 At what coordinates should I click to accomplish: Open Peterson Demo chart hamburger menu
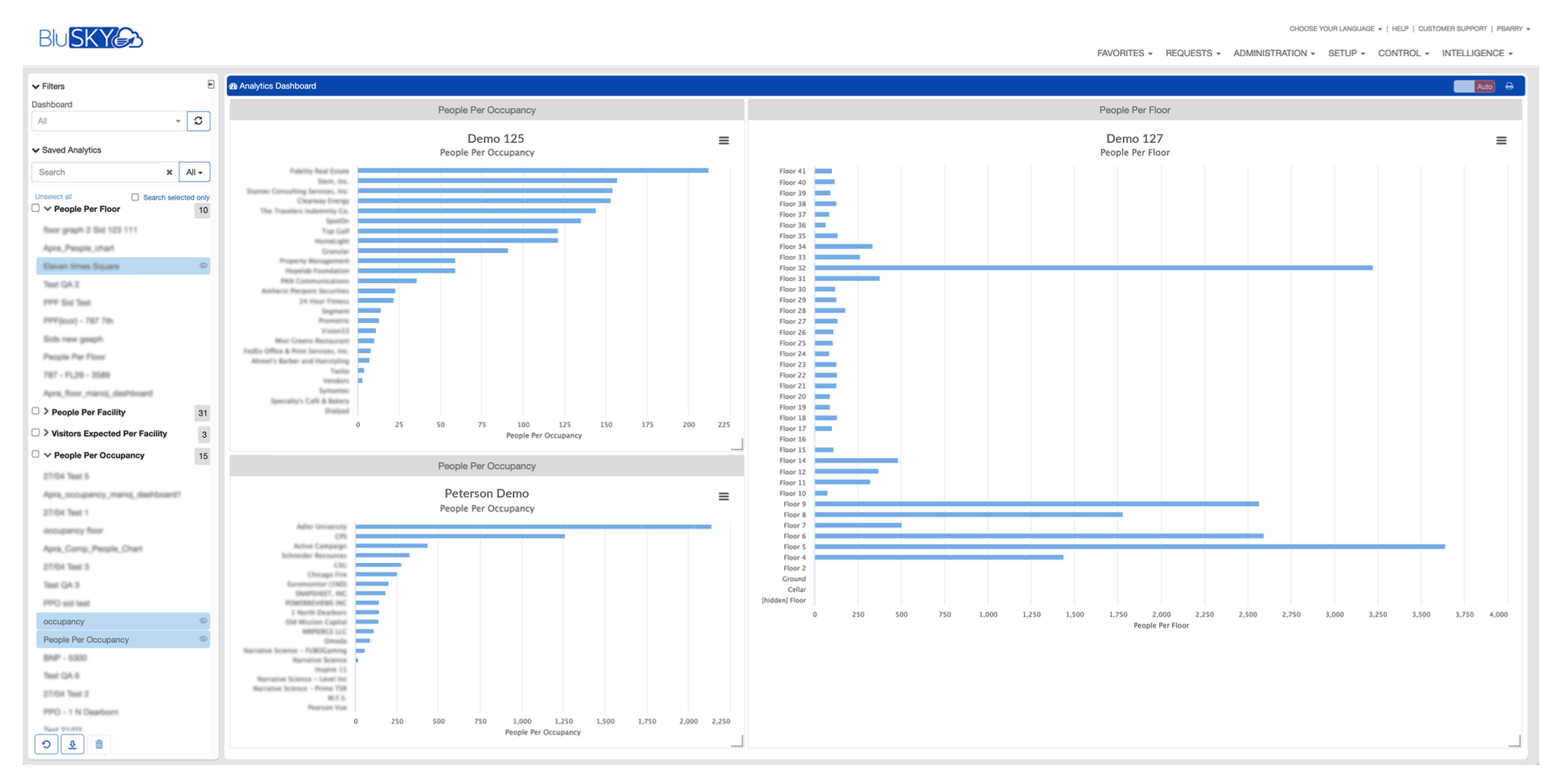723,497
